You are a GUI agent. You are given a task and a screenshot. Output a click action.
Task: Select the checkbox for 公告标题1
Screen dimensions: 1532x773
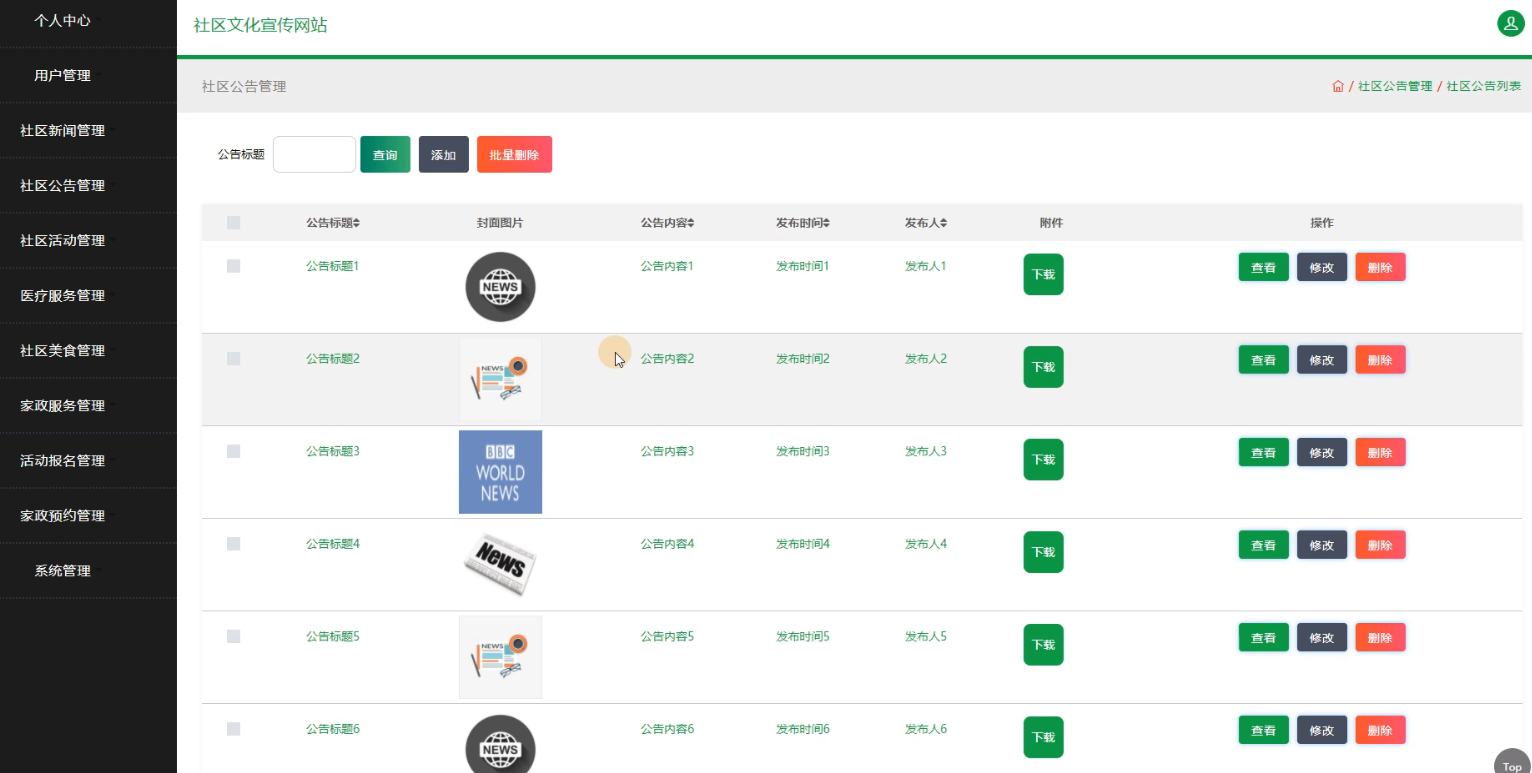tap(234, 266)
